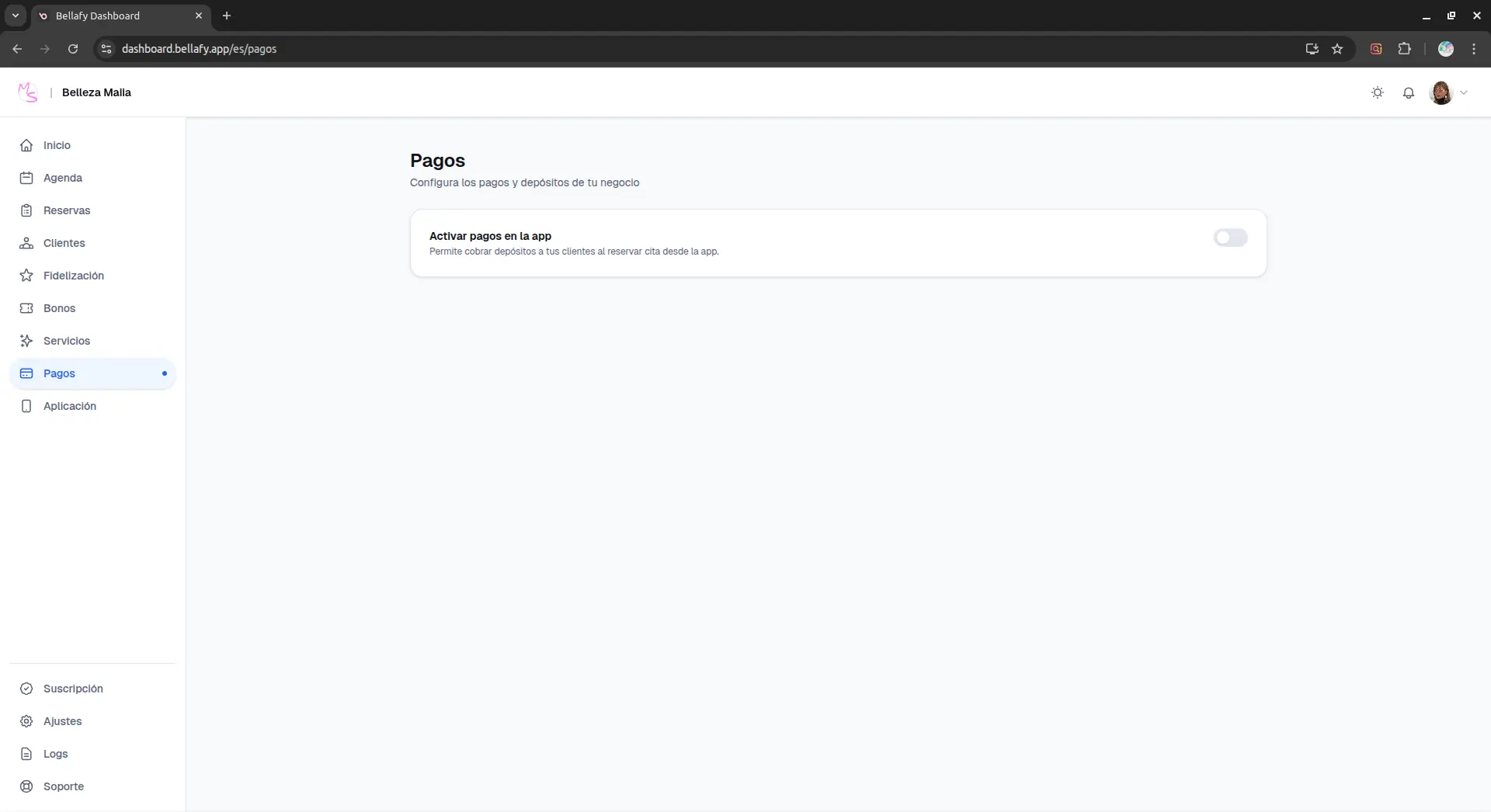The height and width of the screenshot is (812, 1491).
Task: Open the browser tab search chevron
Action: 15,16
